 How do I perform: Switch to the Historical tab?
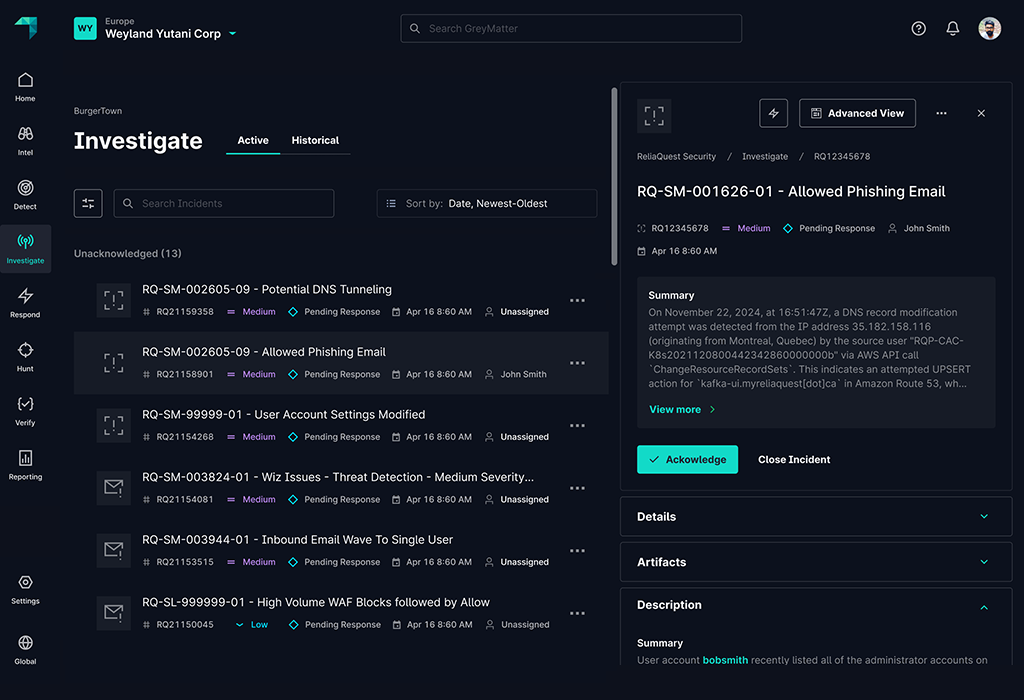coord(315,140)
